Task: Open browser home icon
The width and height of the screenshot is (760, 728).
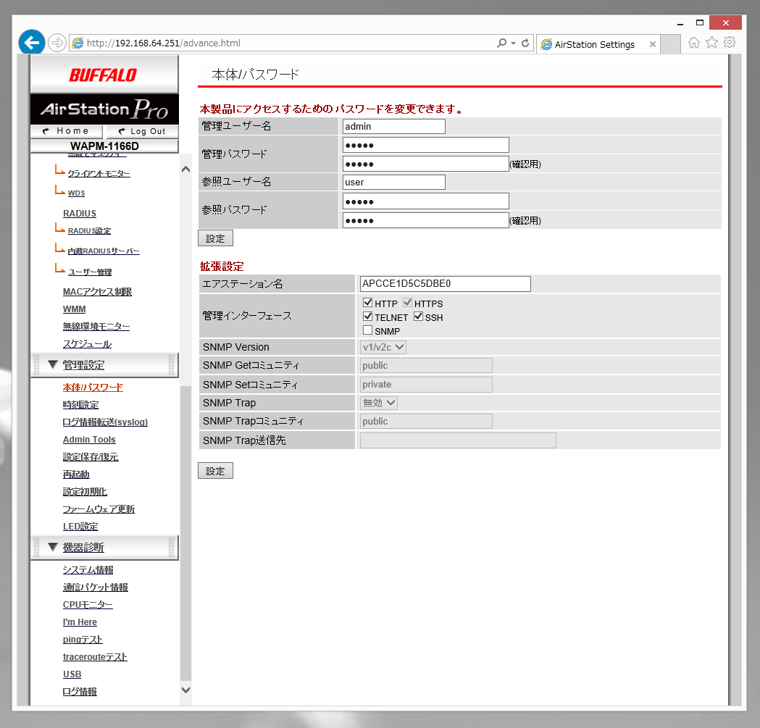Action: 694,43
